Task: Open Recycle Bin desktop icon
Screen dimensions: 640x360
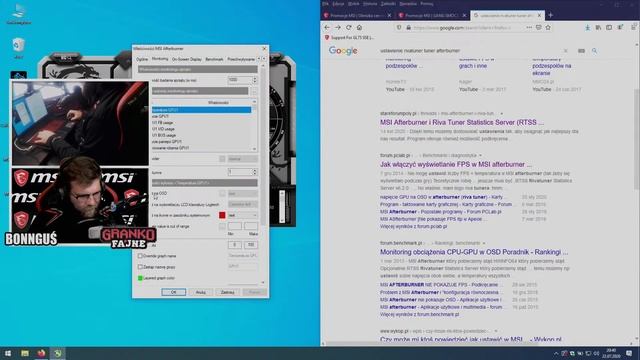Action: [x=18, y=48]
